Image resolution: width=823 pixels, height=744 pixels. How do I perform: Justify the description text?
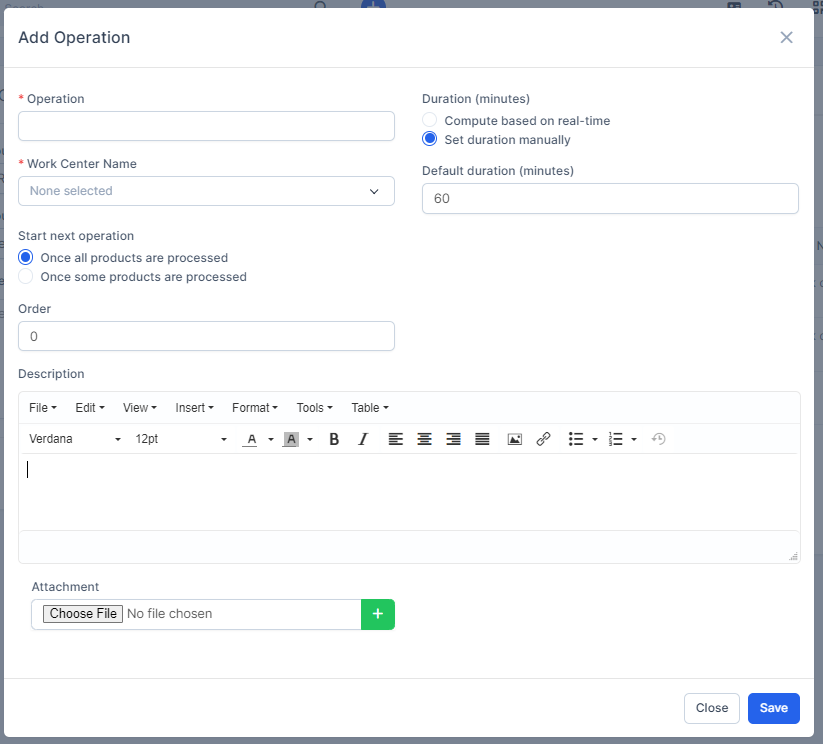coord(482,439)
